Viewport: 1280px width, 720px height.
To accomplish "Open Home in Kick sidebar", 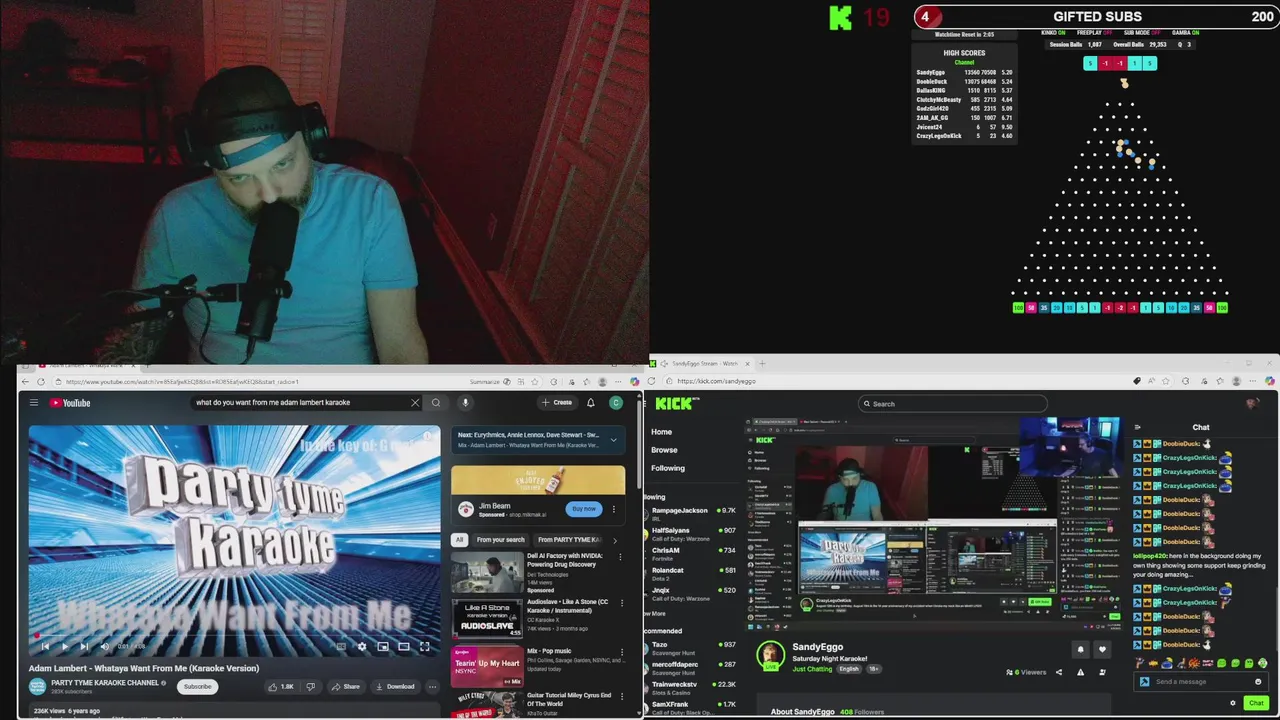I will [x=662, y=432].
